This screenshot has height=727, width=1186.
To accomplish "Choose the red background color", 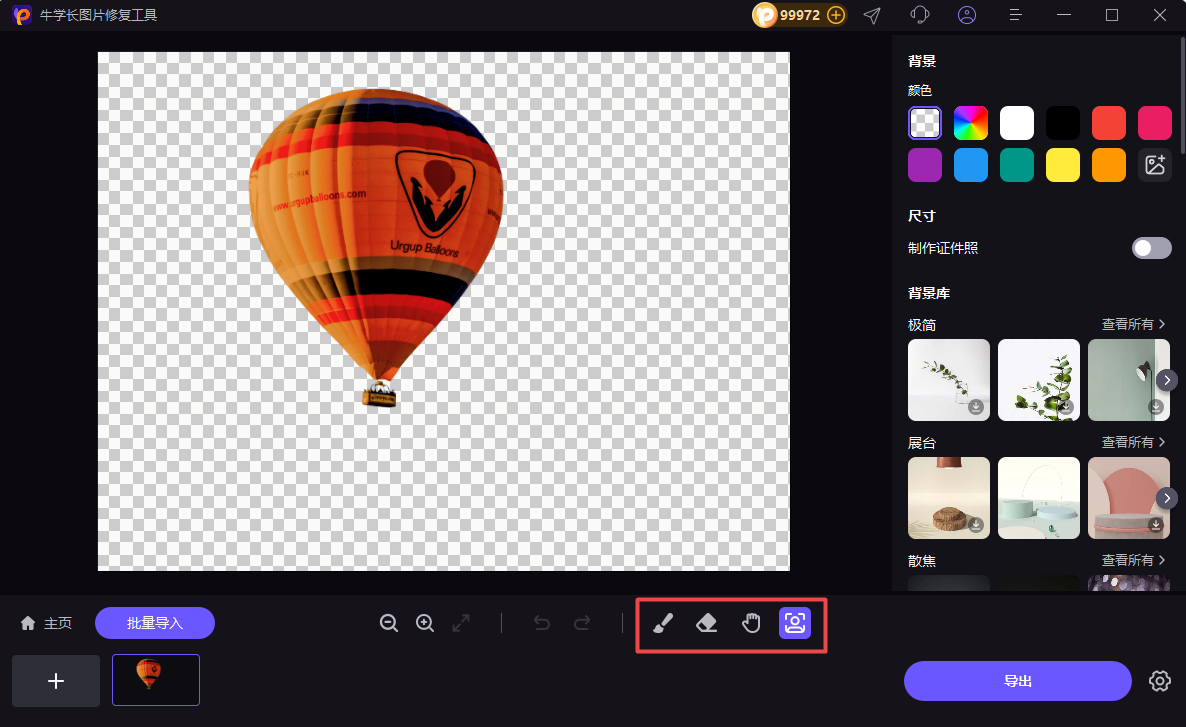I will coord(1109,123).
